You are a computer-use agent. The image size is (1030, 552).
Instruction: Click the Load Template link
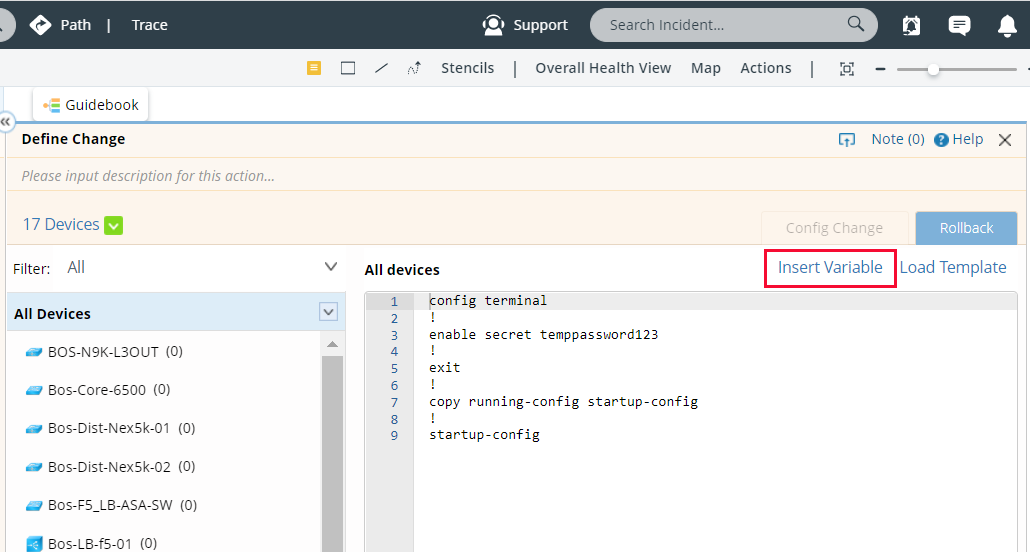953,268
